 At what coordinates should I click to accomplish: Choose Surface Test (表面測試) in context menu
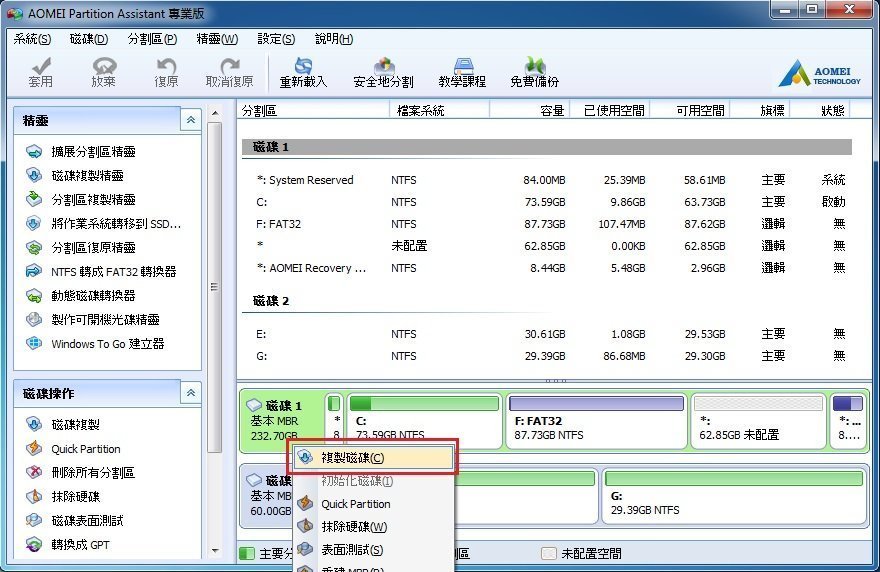click(x=374, y=550)
